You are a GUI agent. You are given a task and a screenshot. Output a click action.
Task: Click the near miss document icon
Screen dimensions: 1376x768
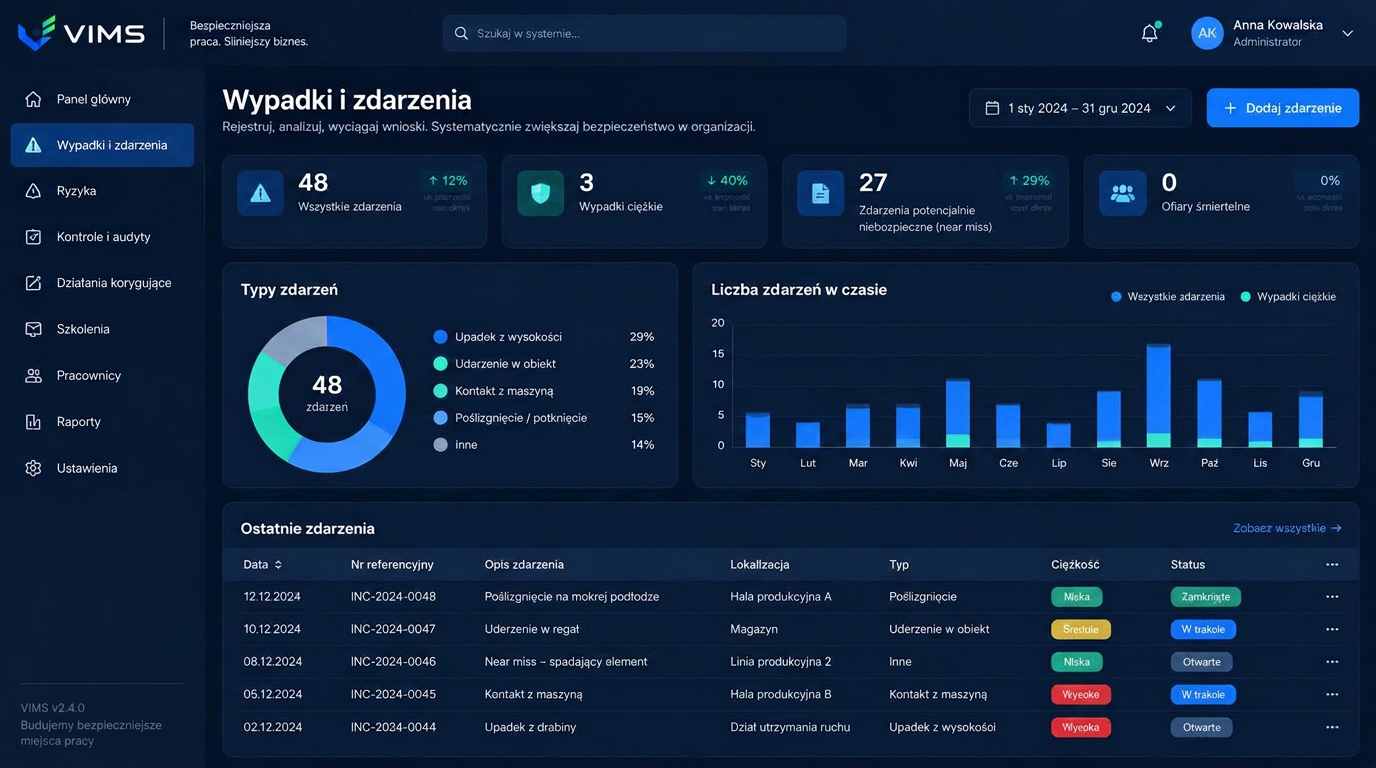click(x=820, y=194)
